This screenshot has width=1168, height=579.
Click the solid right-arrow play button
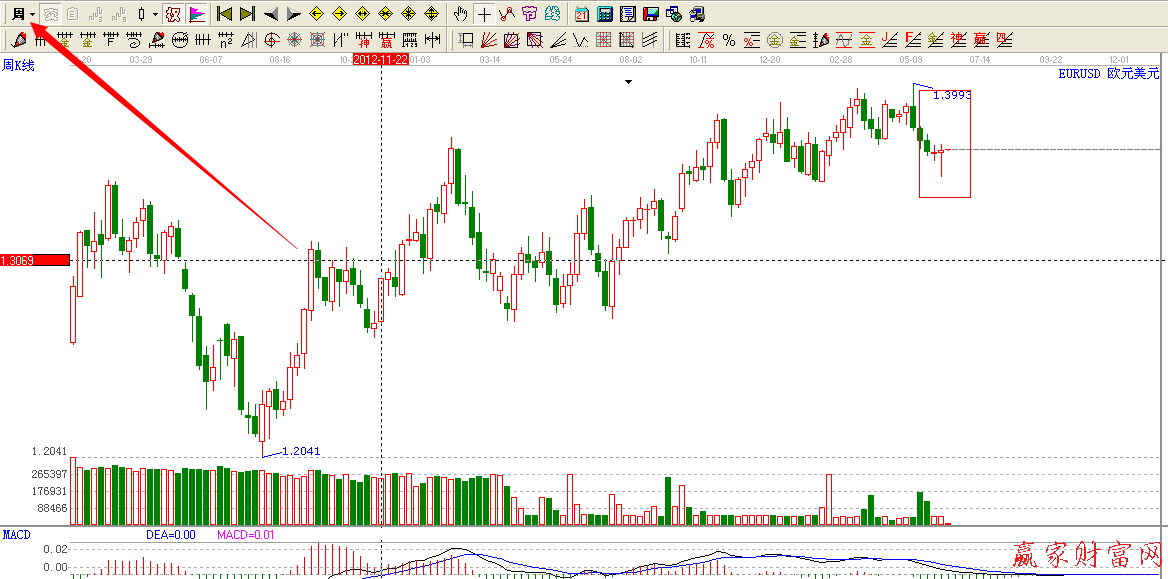tap(293, 14)
